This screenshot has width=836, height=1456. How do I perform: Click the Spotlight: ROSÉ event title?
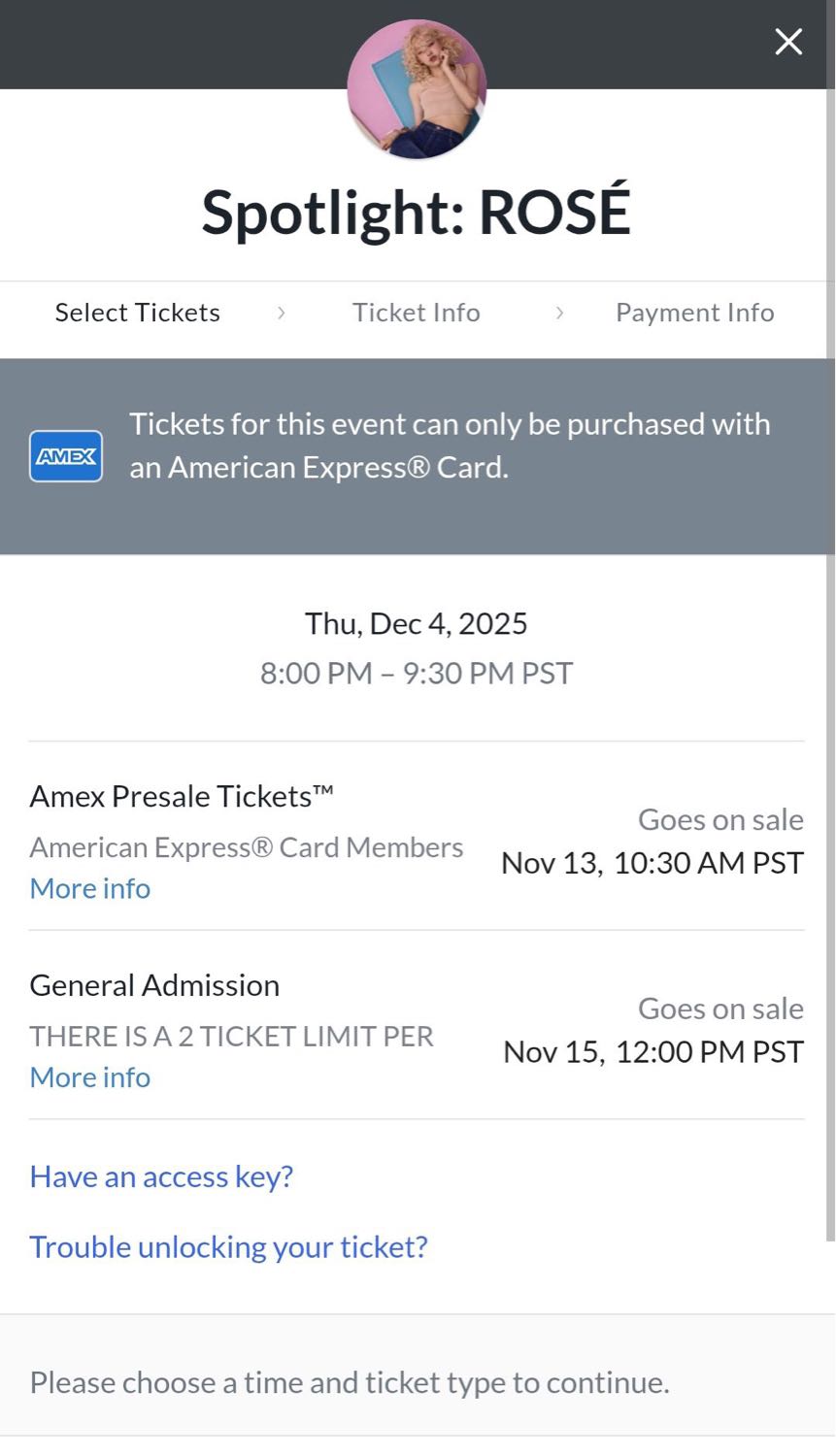[x=416, y=212]
